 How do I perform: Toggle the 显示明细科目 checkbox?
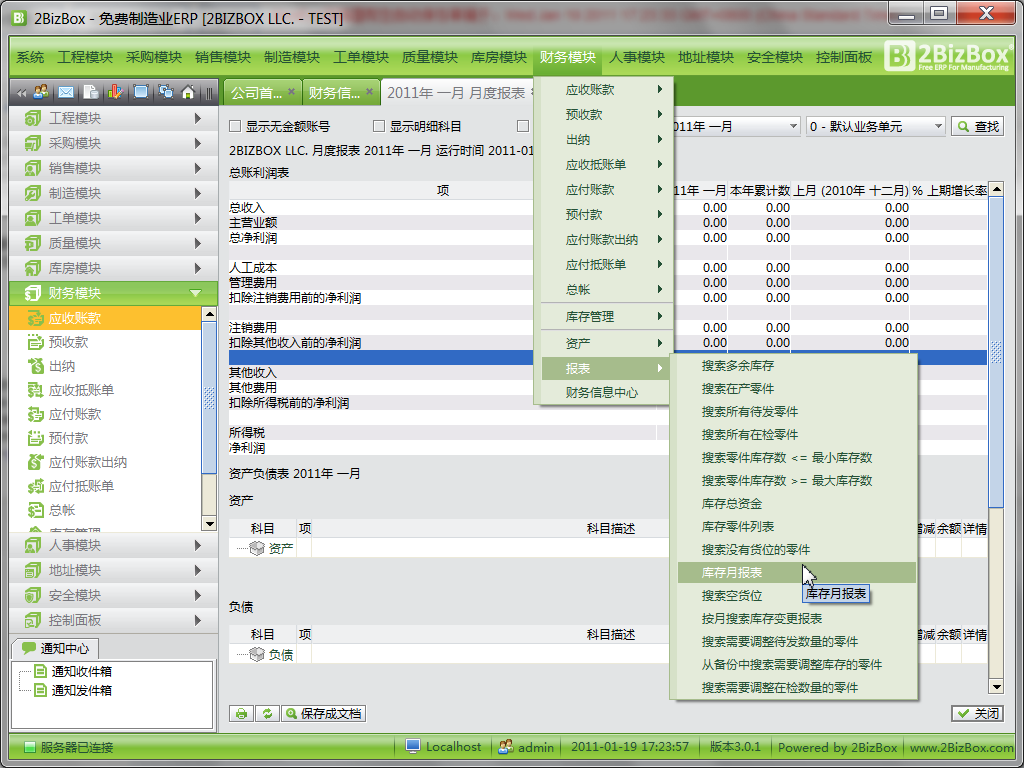379,127
